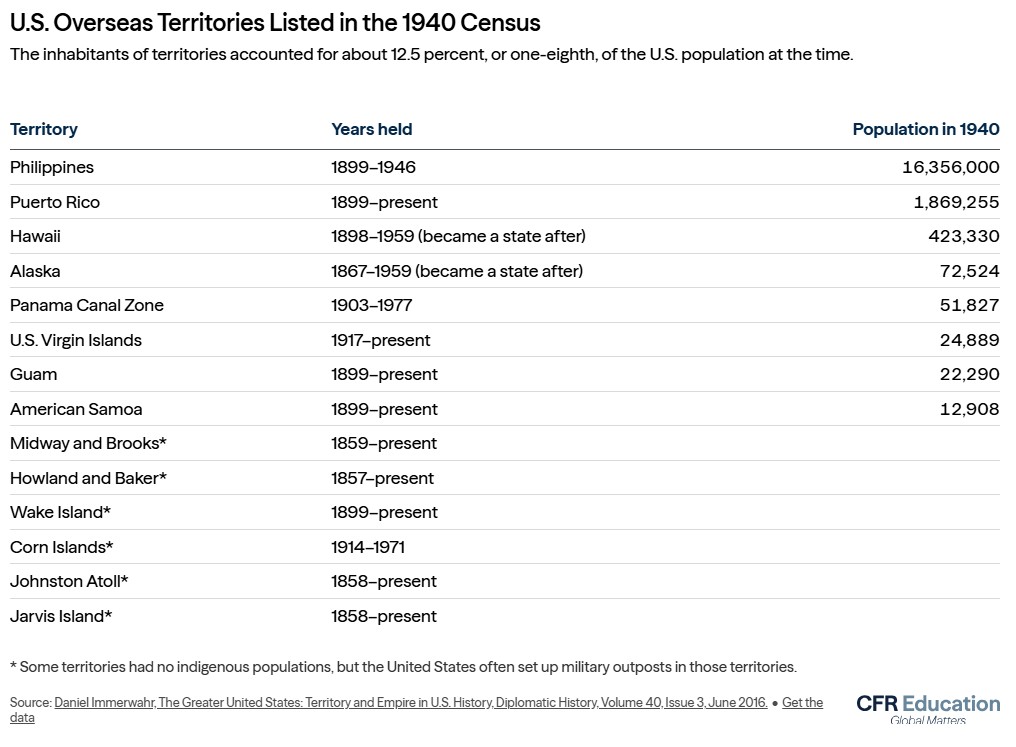
Task: Click the Corn Islands years 1914–1971
Action: pos(367,547)
